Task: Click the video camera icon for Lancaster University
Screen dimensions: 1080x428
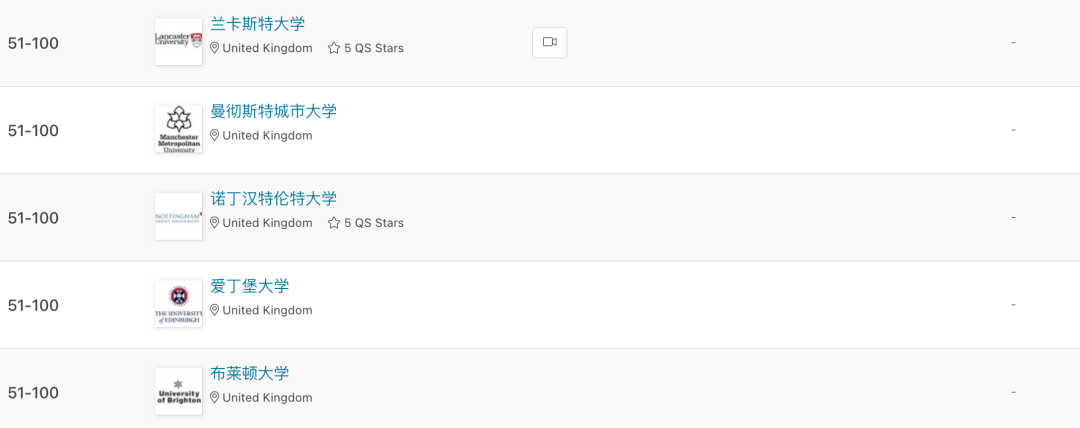Action: (x=549, y=42)
